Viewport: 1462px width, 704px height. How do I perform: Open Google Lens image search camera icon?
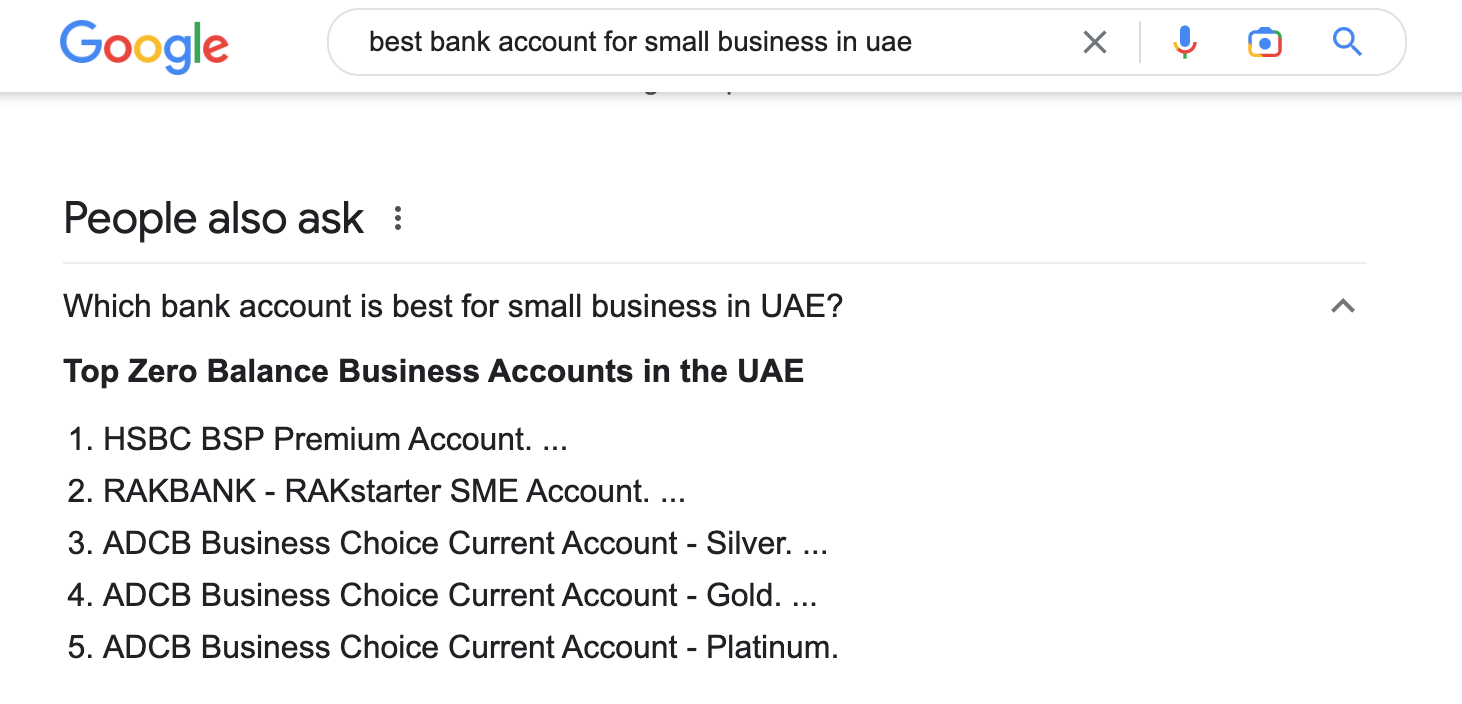(1265, 42)
